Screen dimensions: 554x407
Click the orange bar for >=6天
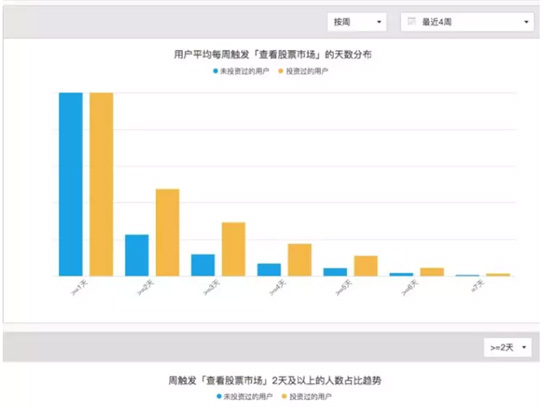coord(432,272)
